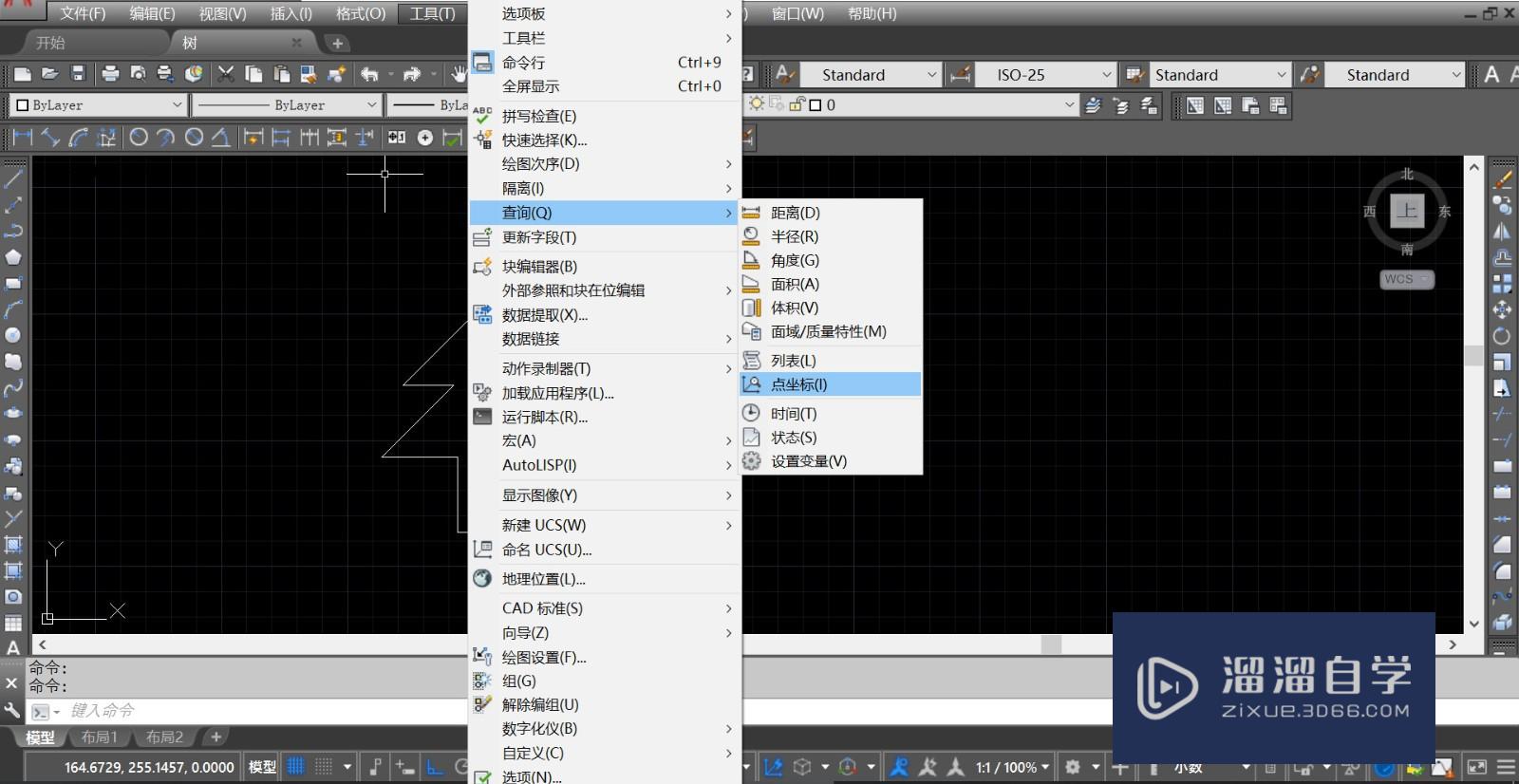Add a new layout with plus tab
The image size is (1519, 784).
coord(216,737)
